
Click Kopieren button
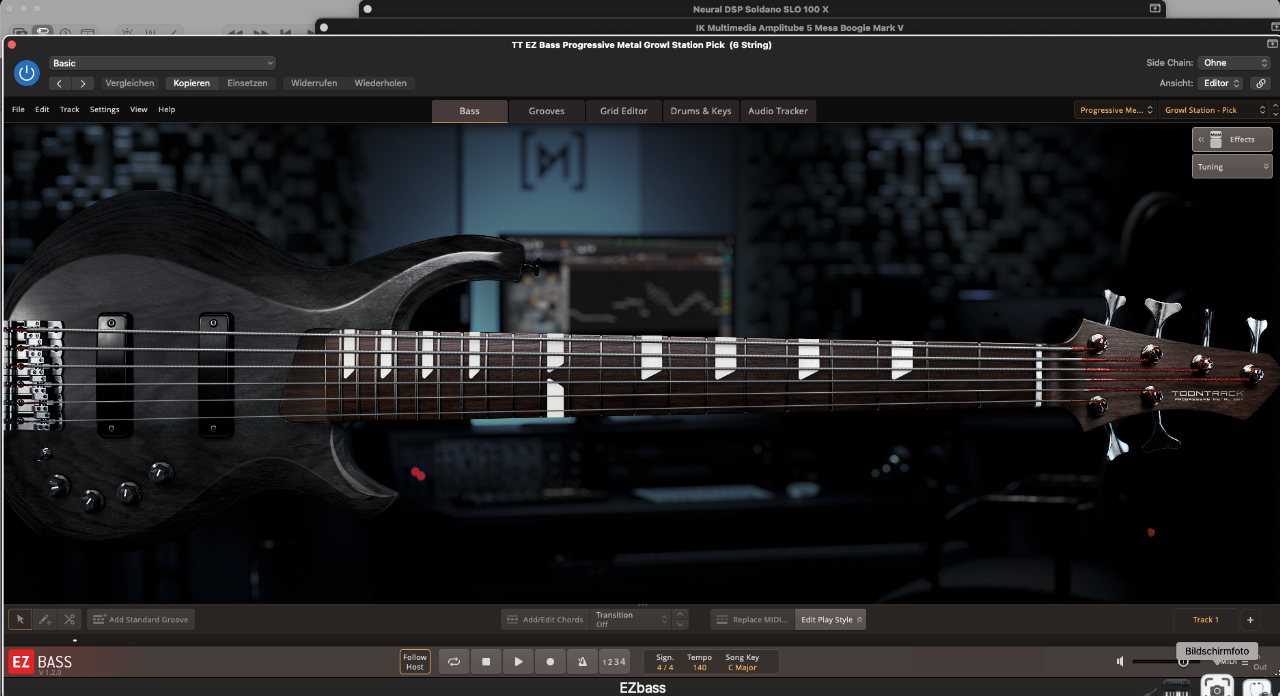(x=192, y=83)
